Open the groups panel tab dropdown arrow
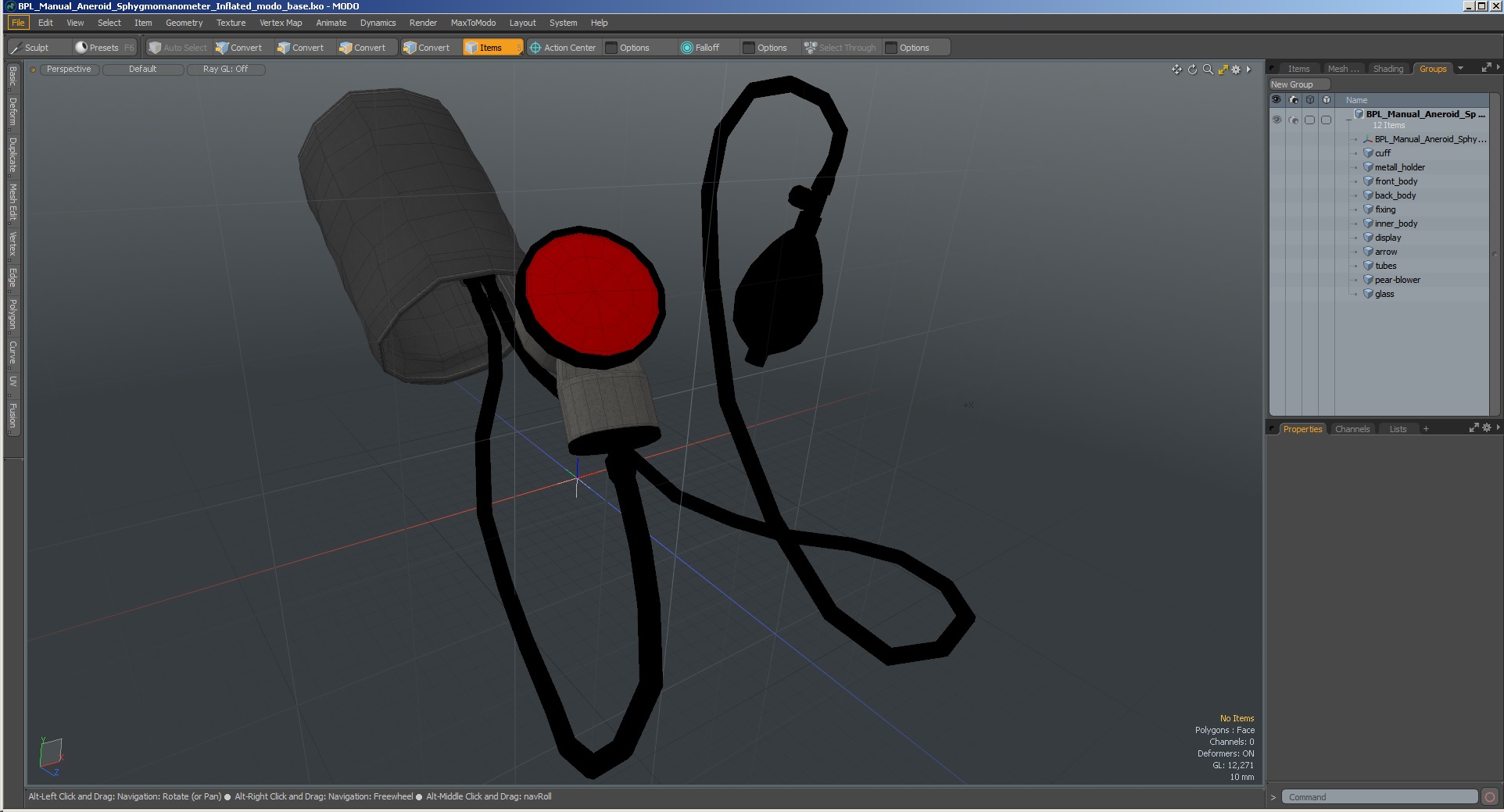The width and height of the screenshot is (1504, 812). [1460, 68]
